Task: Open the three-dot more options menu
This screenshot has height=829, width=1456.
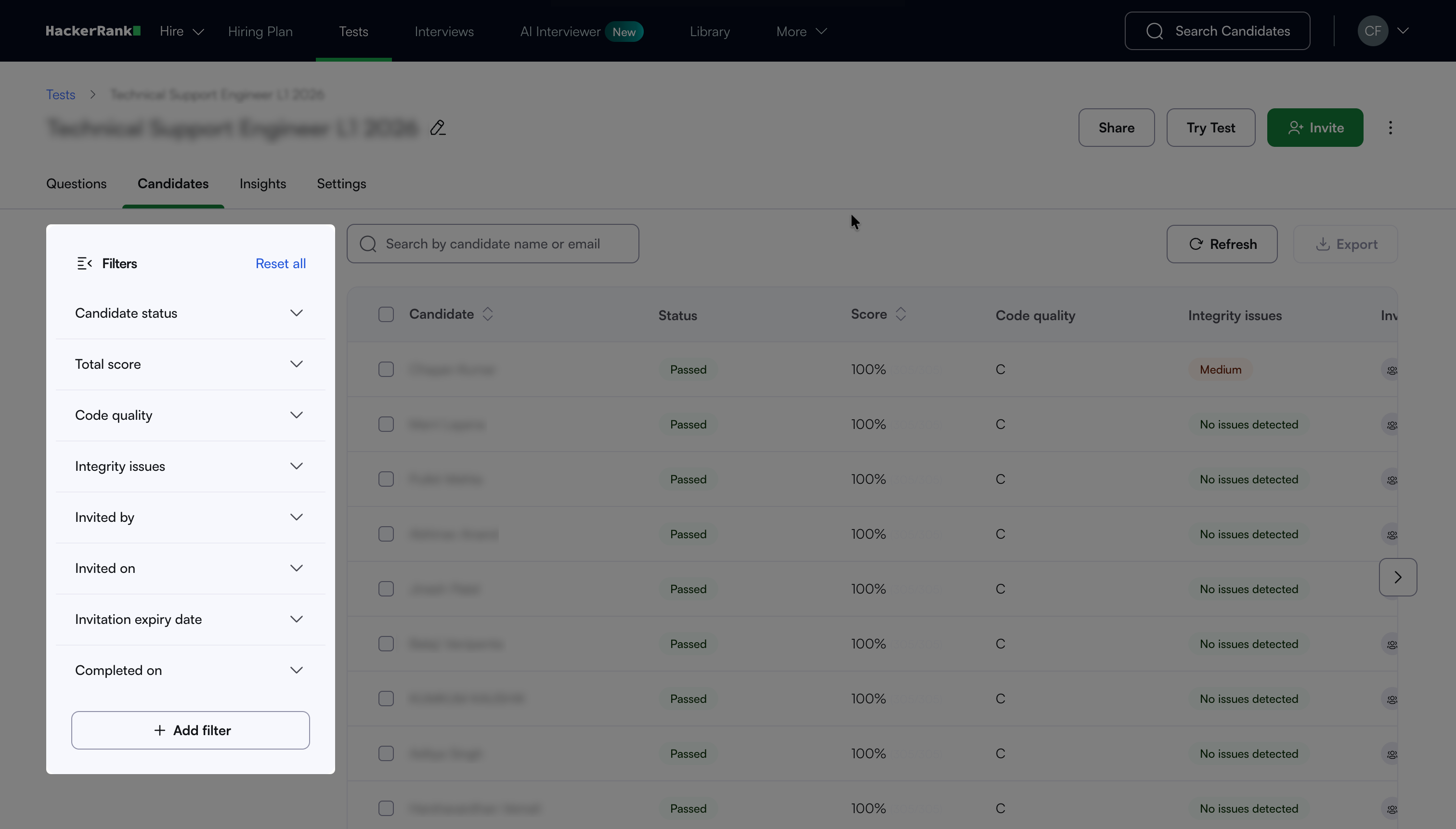Action: [1390, 128]
